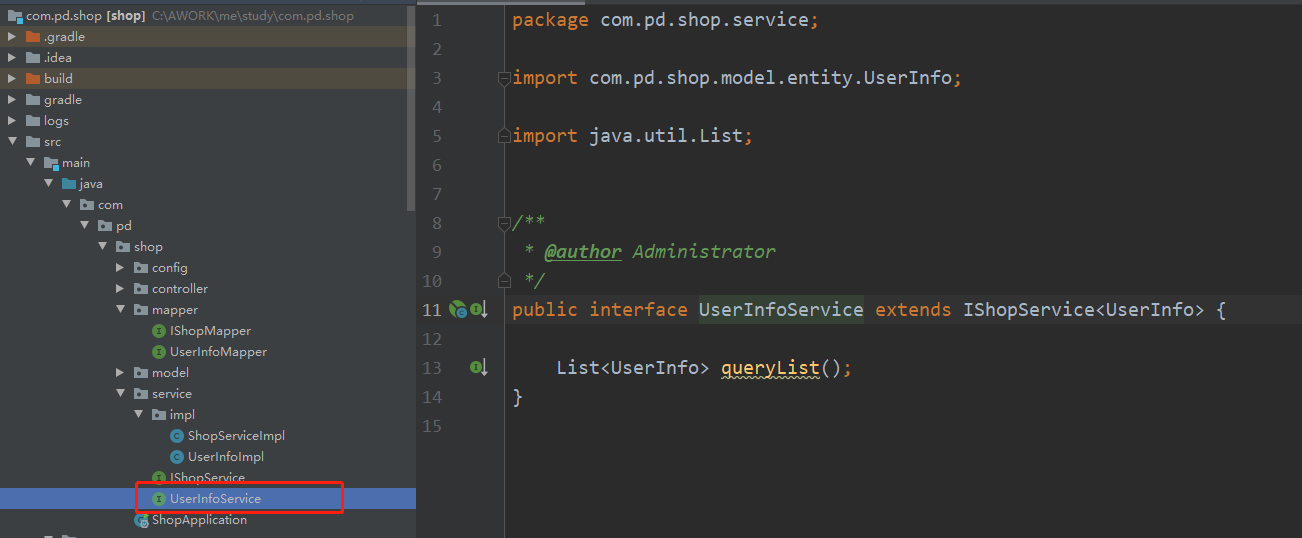This screenshot has width=1302, height=538.
Task: Select the UserInfoMapper file
Action: click(x=218, y=351)
